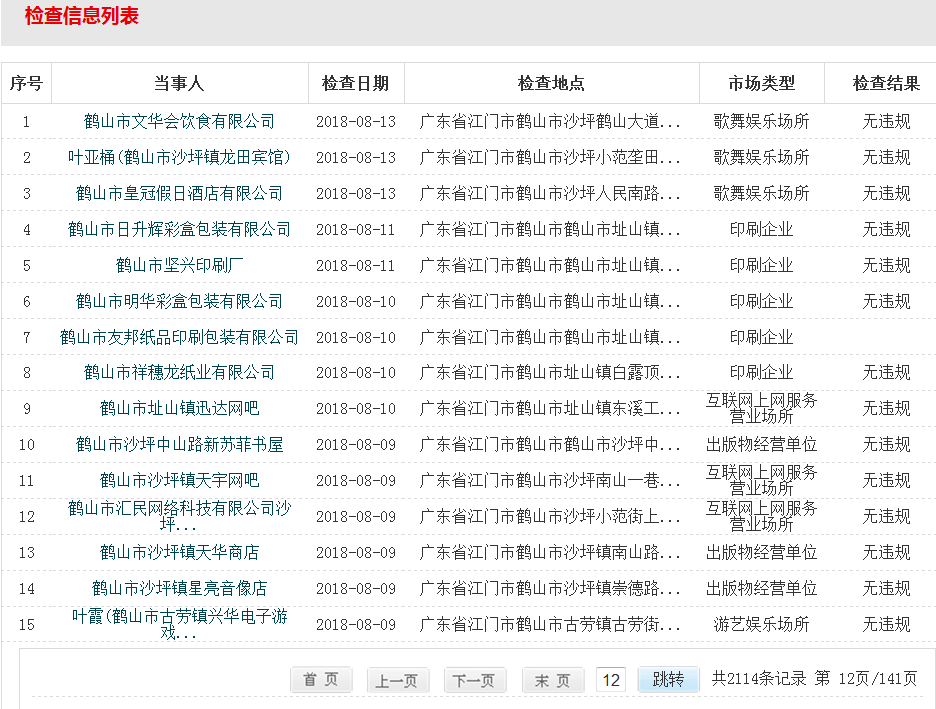Open 鹤山市祥穗龙纸业有限公司 record
This screenshot has width=936, height=709.
point(179,373)
